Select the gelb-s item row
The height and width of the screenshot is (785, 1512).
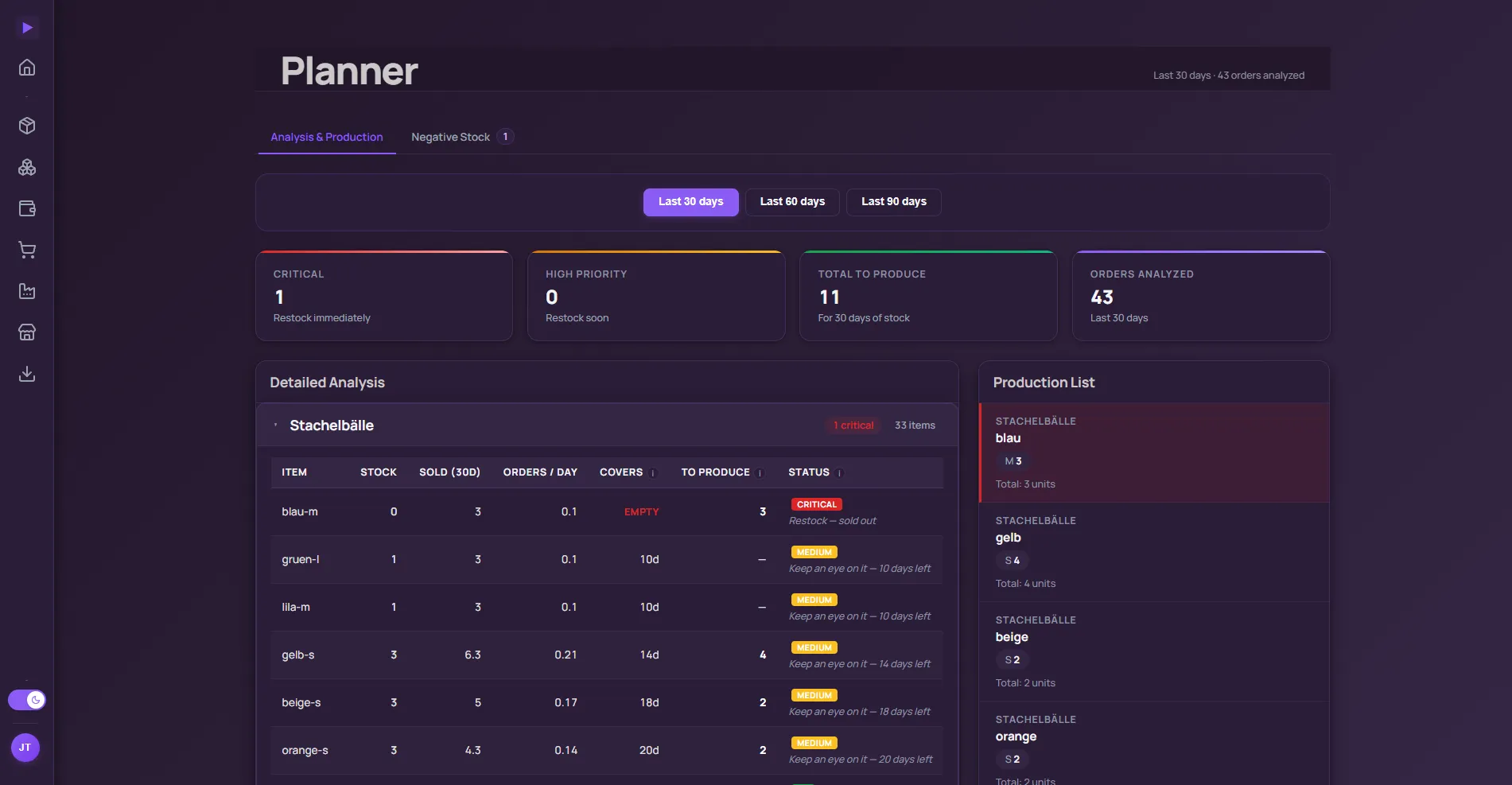tap(607, 655)
